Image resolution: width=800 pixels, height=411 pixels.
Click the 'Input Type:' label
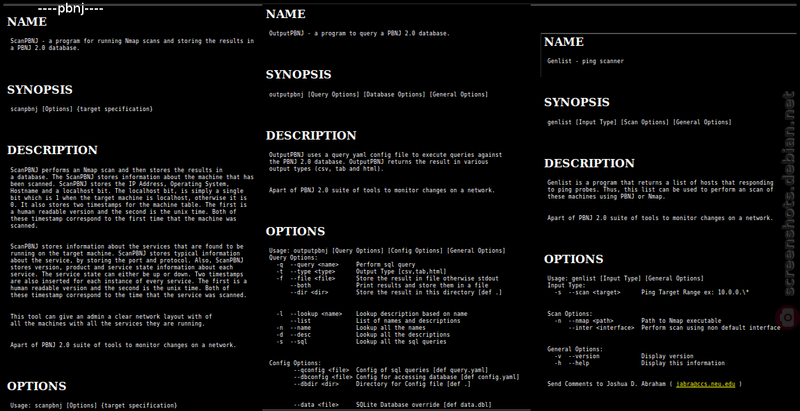click(567, 286)
